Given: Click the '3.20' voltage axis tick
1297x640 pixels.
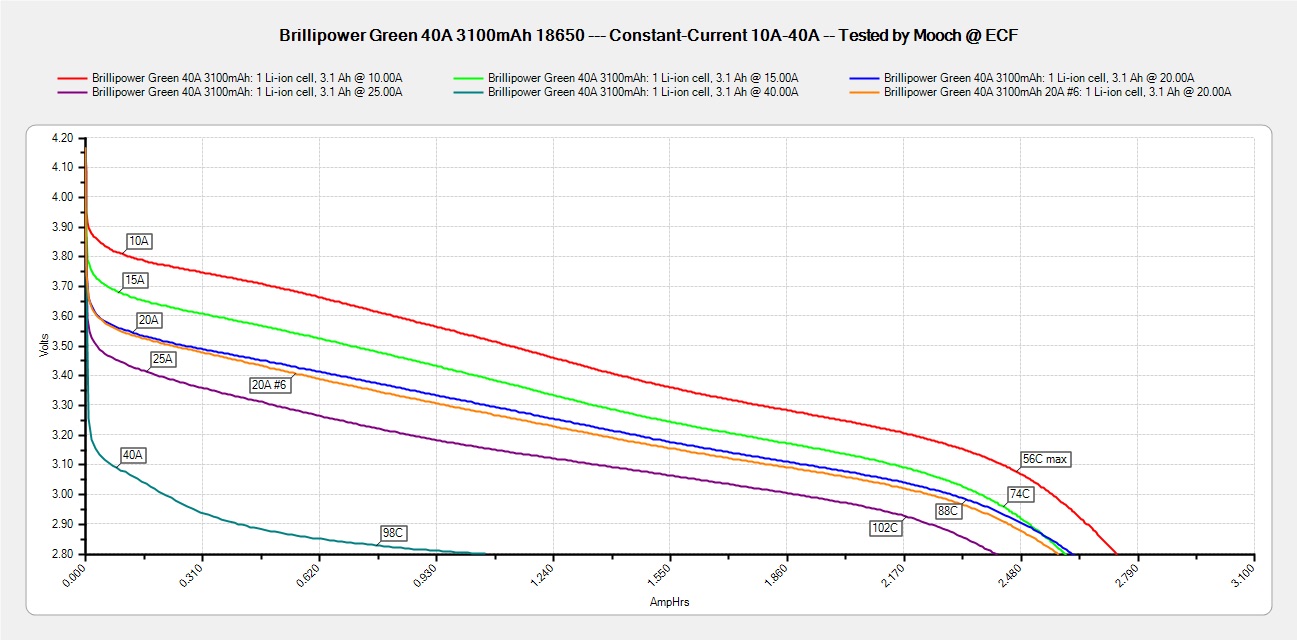Looking at the screenshot, I should point(62,435).
